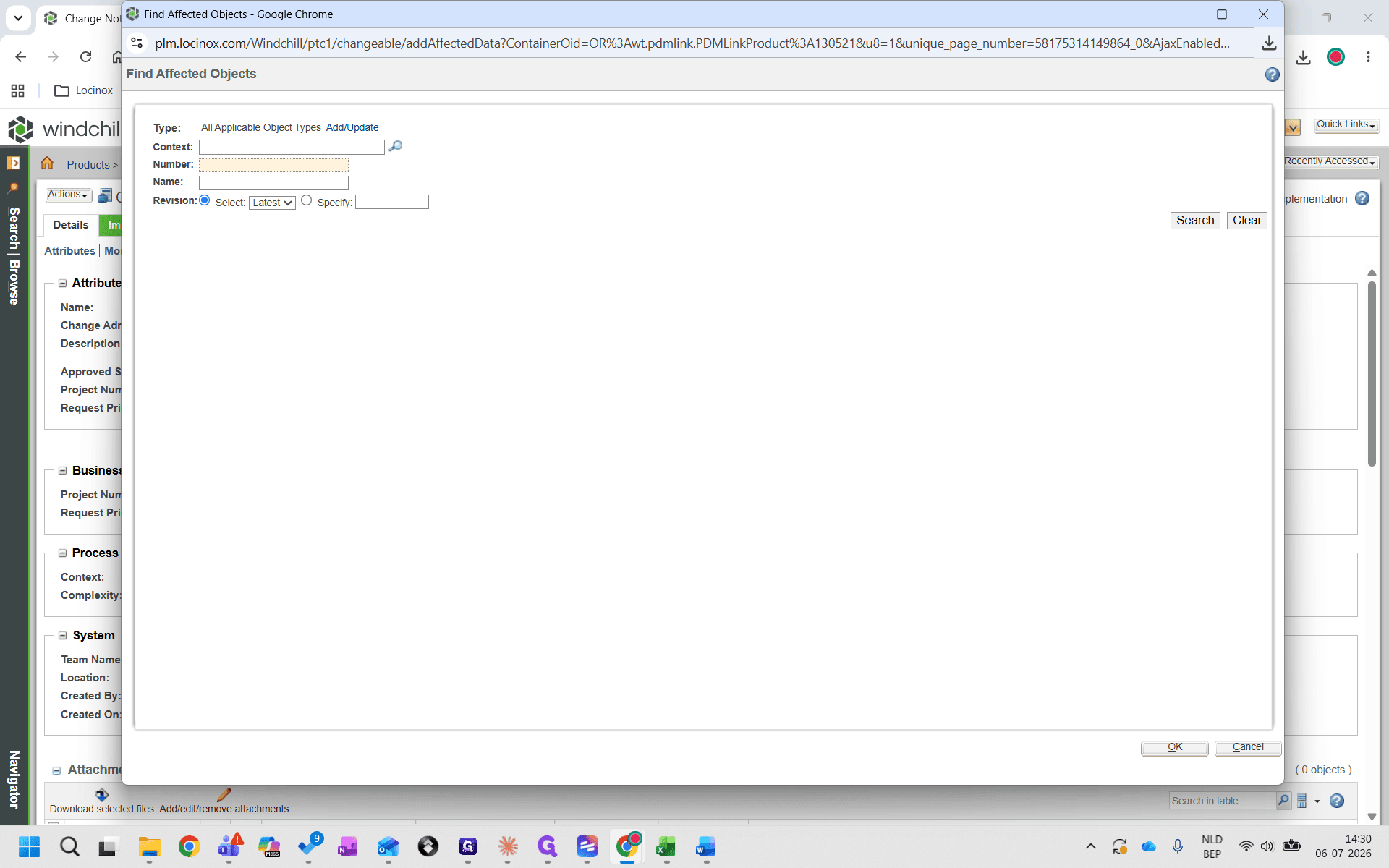Open the Recently Accessed dropdown
Image resolution: width=1389 pixels, height=868 pixels.
click(1330, 161)
